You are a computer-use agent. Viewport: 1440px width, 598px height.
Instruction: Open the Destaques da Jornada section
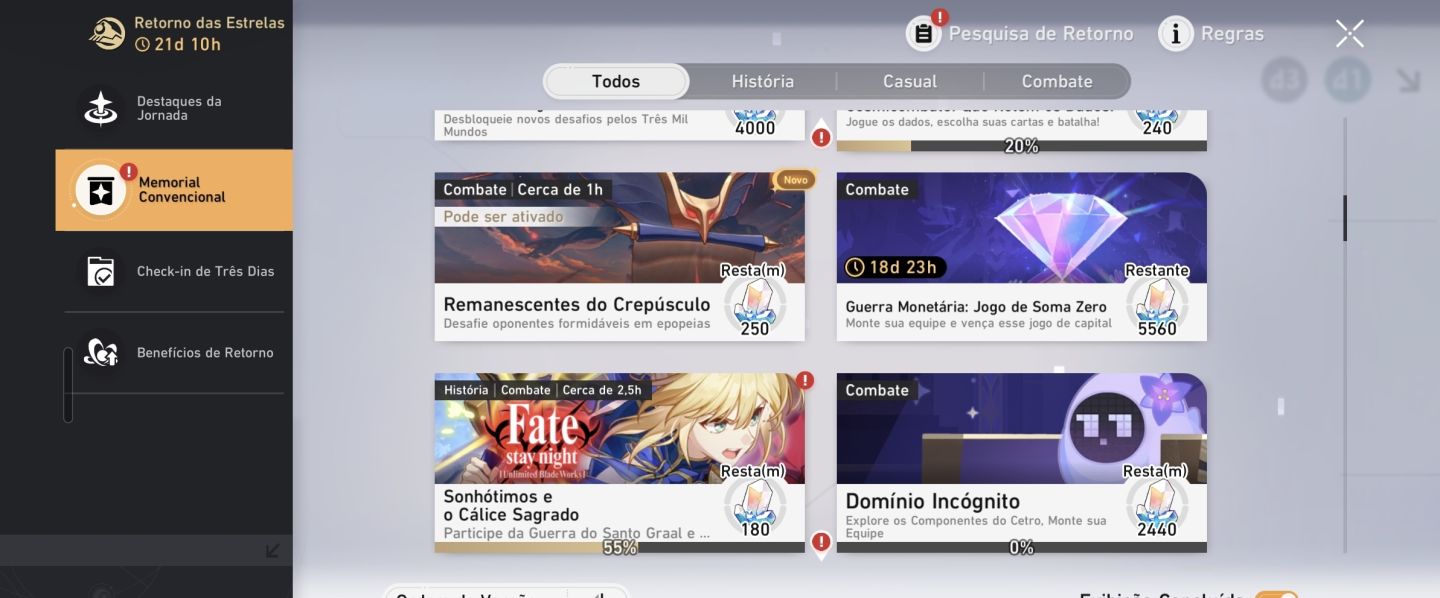pyautogui.click(x=174, y=108)
